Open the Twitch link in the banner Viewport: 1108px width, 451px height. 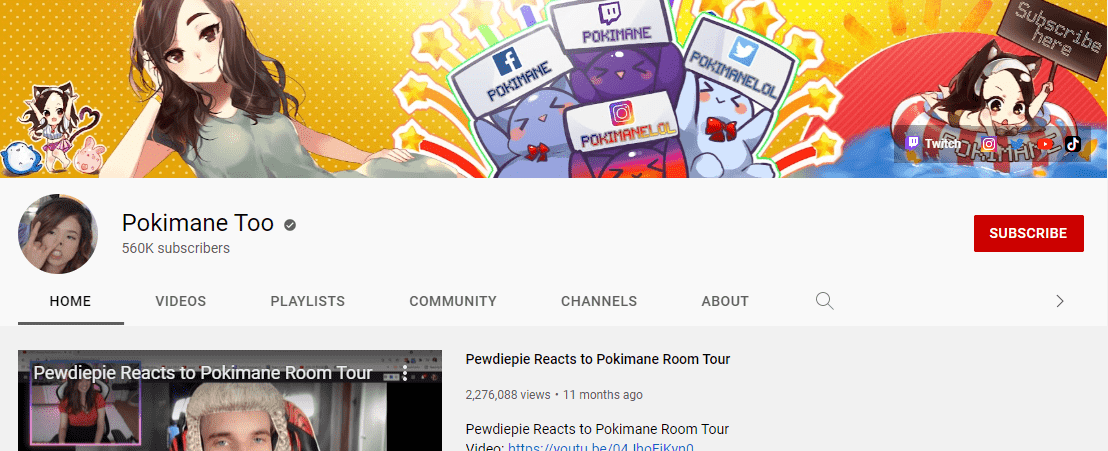pyautogui.click(x=933, y=144)
